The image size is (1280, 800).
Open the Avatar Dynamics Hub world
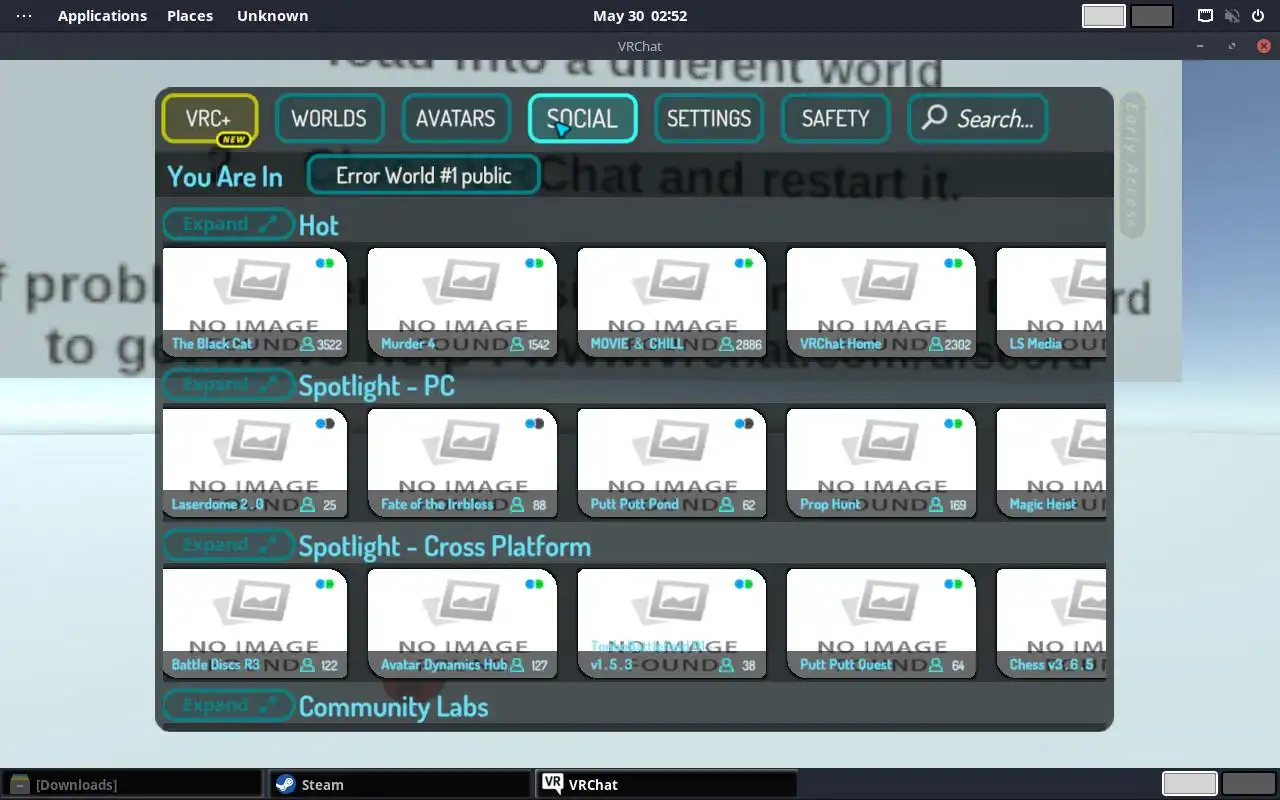coord(462,623)
